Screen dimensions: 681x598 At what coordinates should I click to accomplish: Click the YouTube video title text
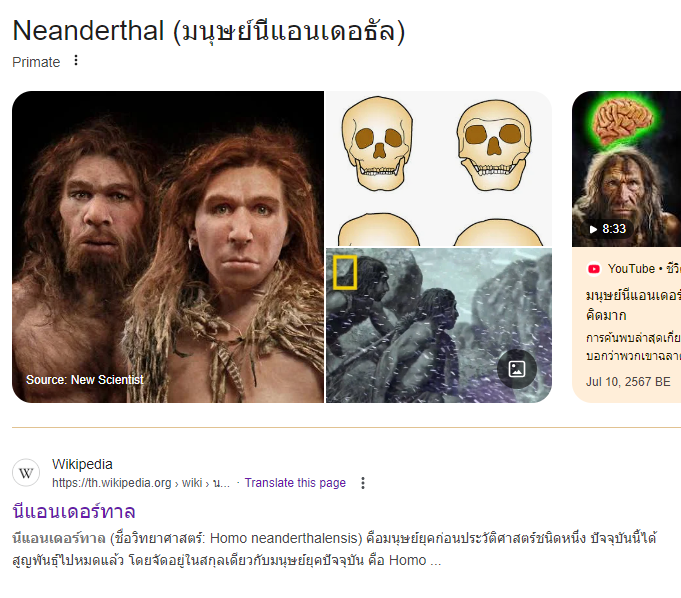click(x=633, y=305)
